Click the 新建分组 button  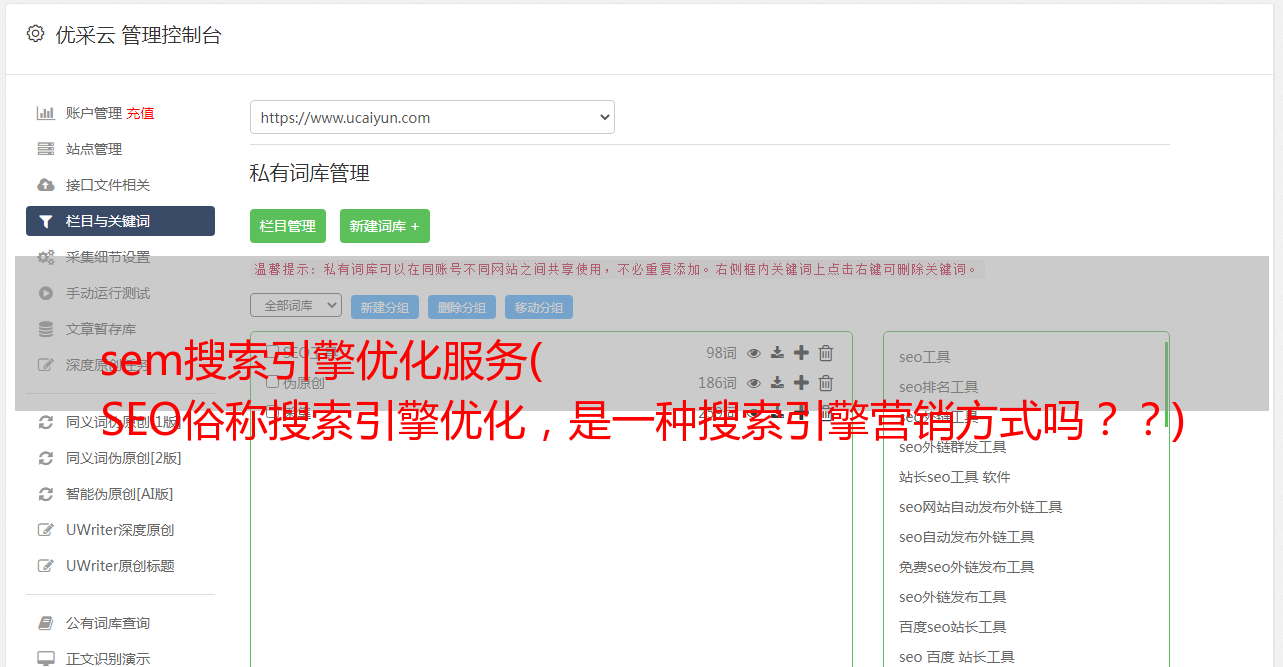pyautogui.click(x=385, y=307)
